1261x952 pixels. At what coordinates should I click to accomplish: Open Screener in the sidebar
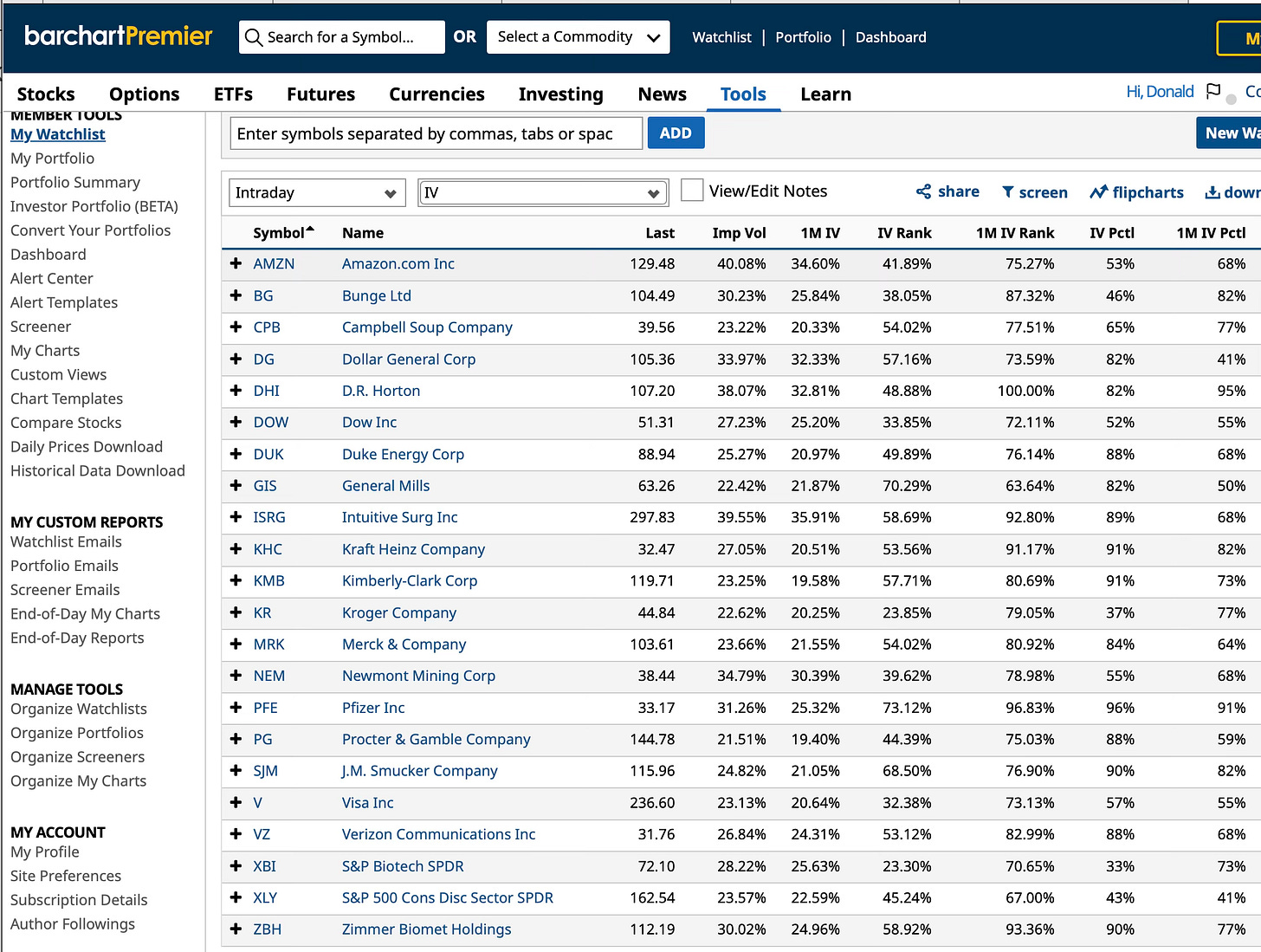(x=41, y=327)
